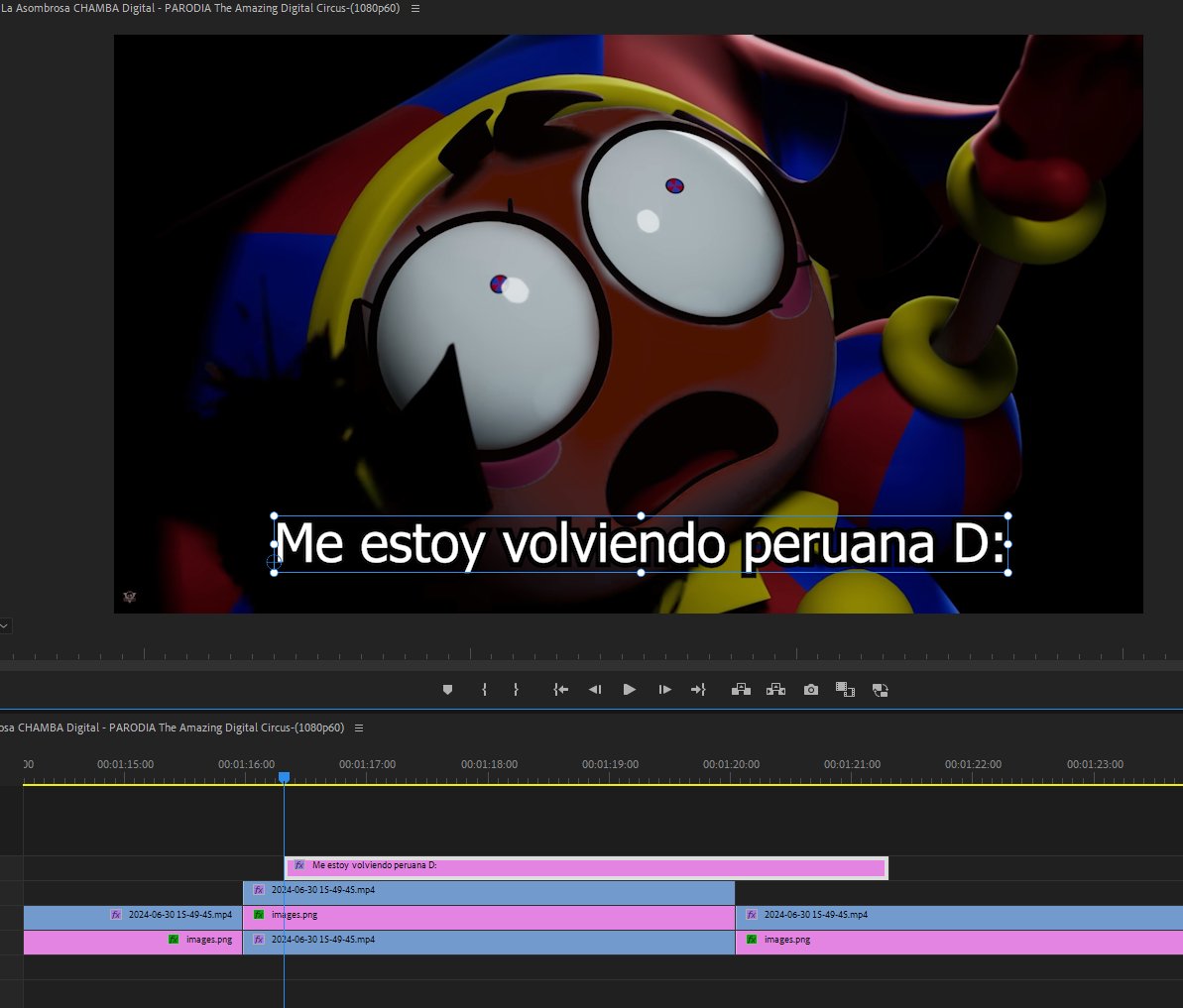
Task: Play the program monitor preview
Action: pos(630,689)
